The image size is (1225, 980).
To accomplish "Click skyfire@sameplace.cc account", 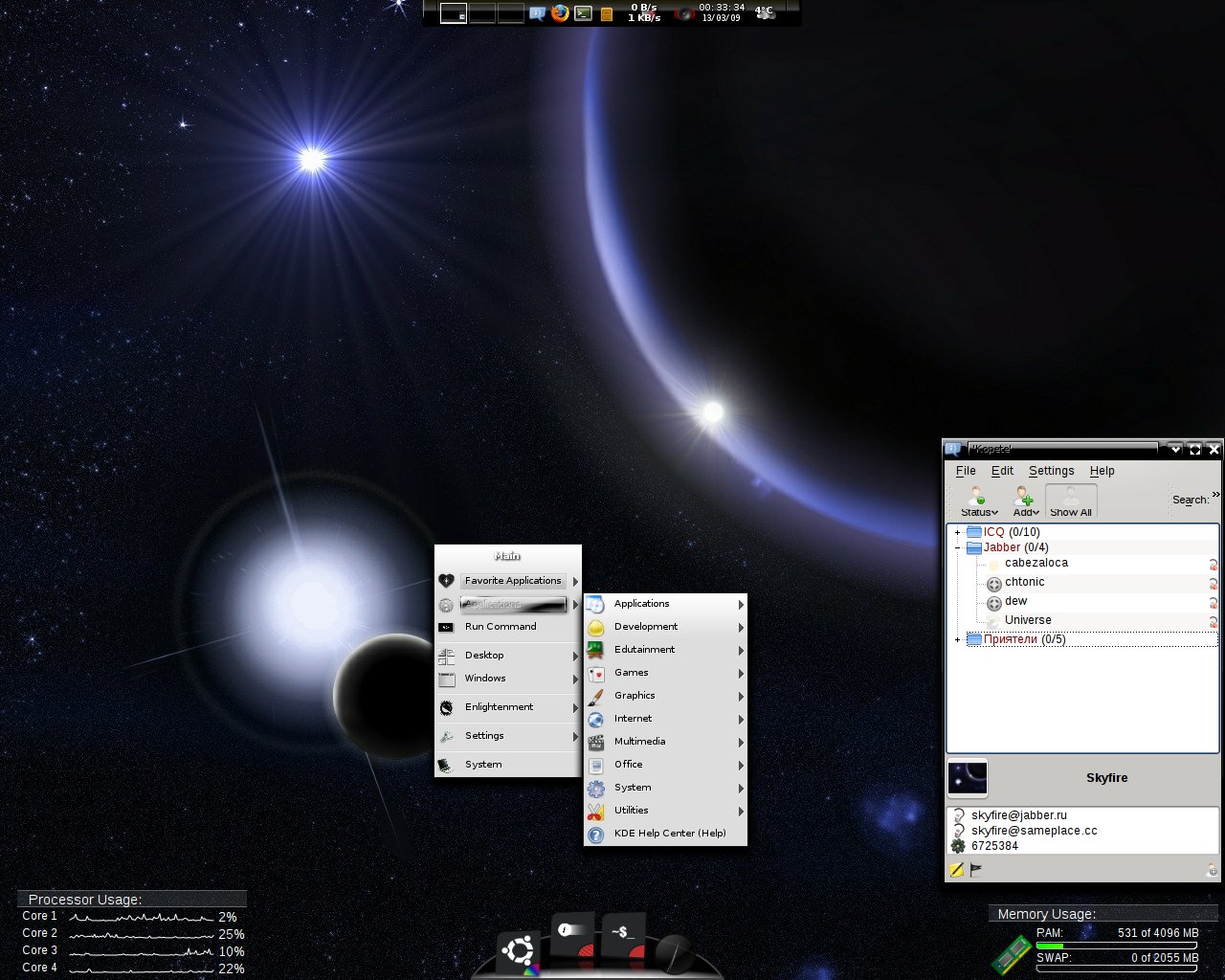I will click(x=1035, y=831).
